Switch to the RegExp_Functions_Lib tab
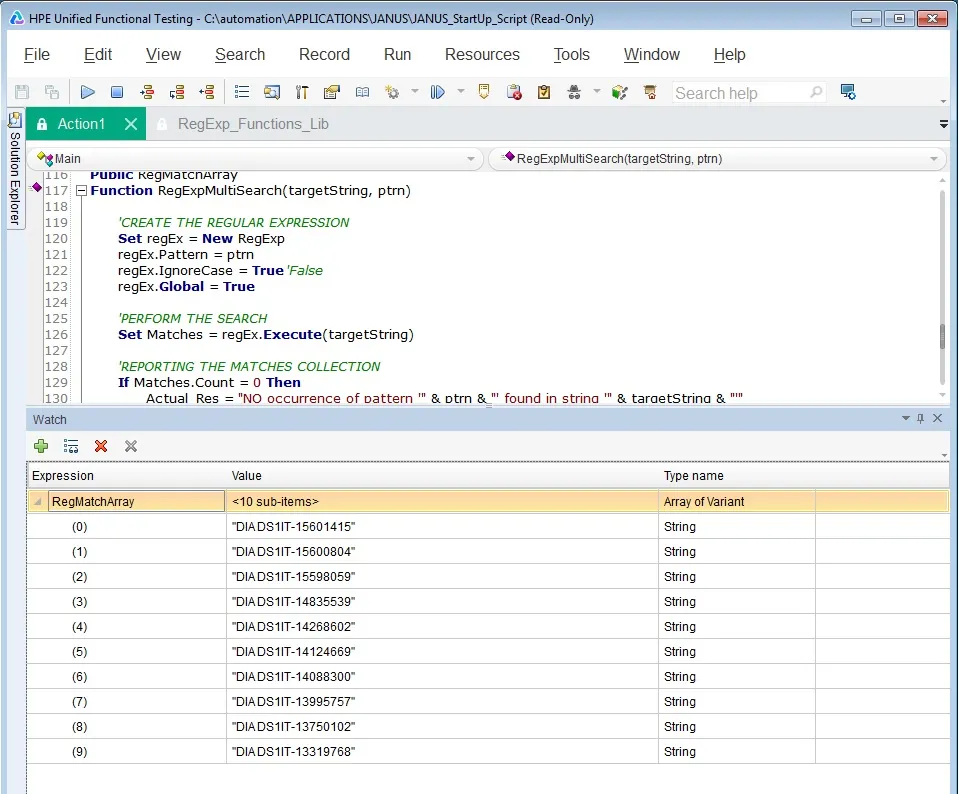The image size is (959, 794). 253,124
